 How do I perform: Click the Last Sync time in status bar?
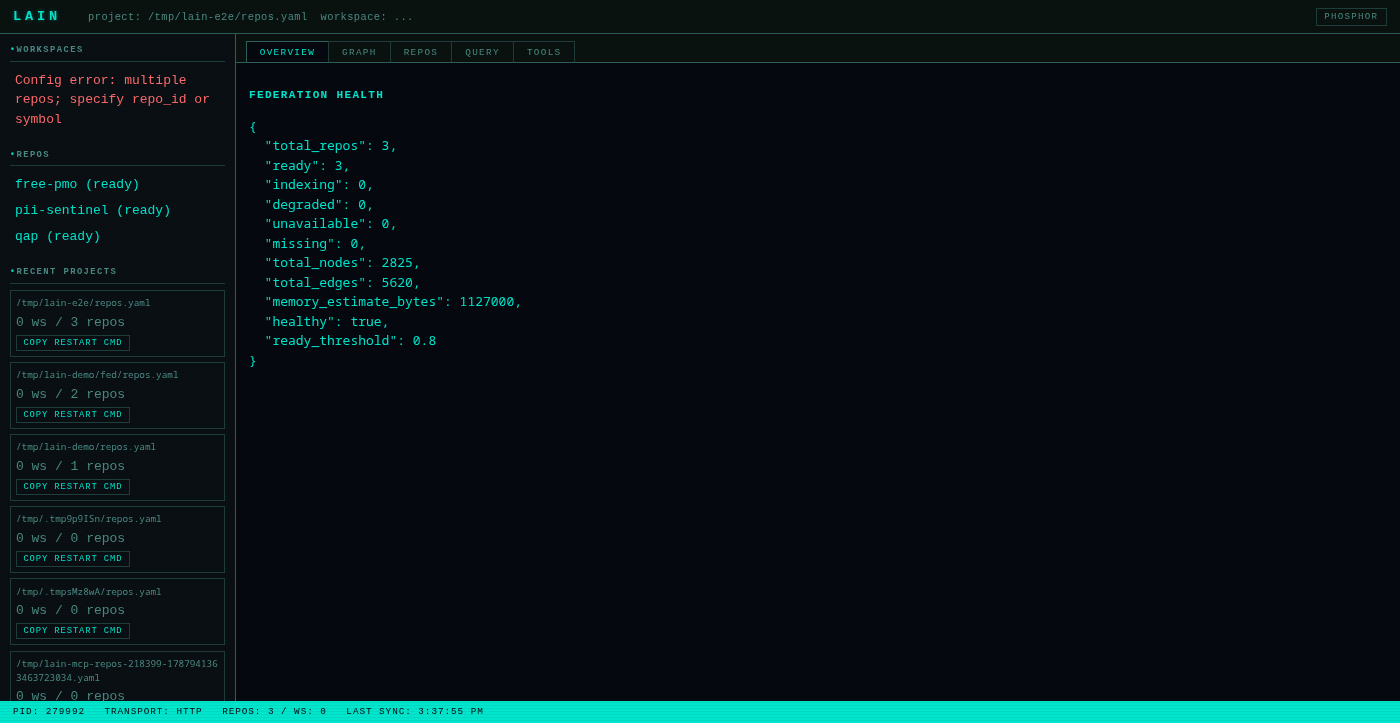(415, 712)
